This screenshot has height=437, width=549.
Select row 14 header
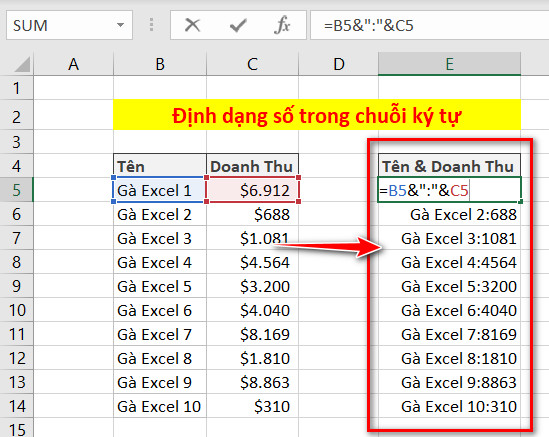tap(16, 406)
